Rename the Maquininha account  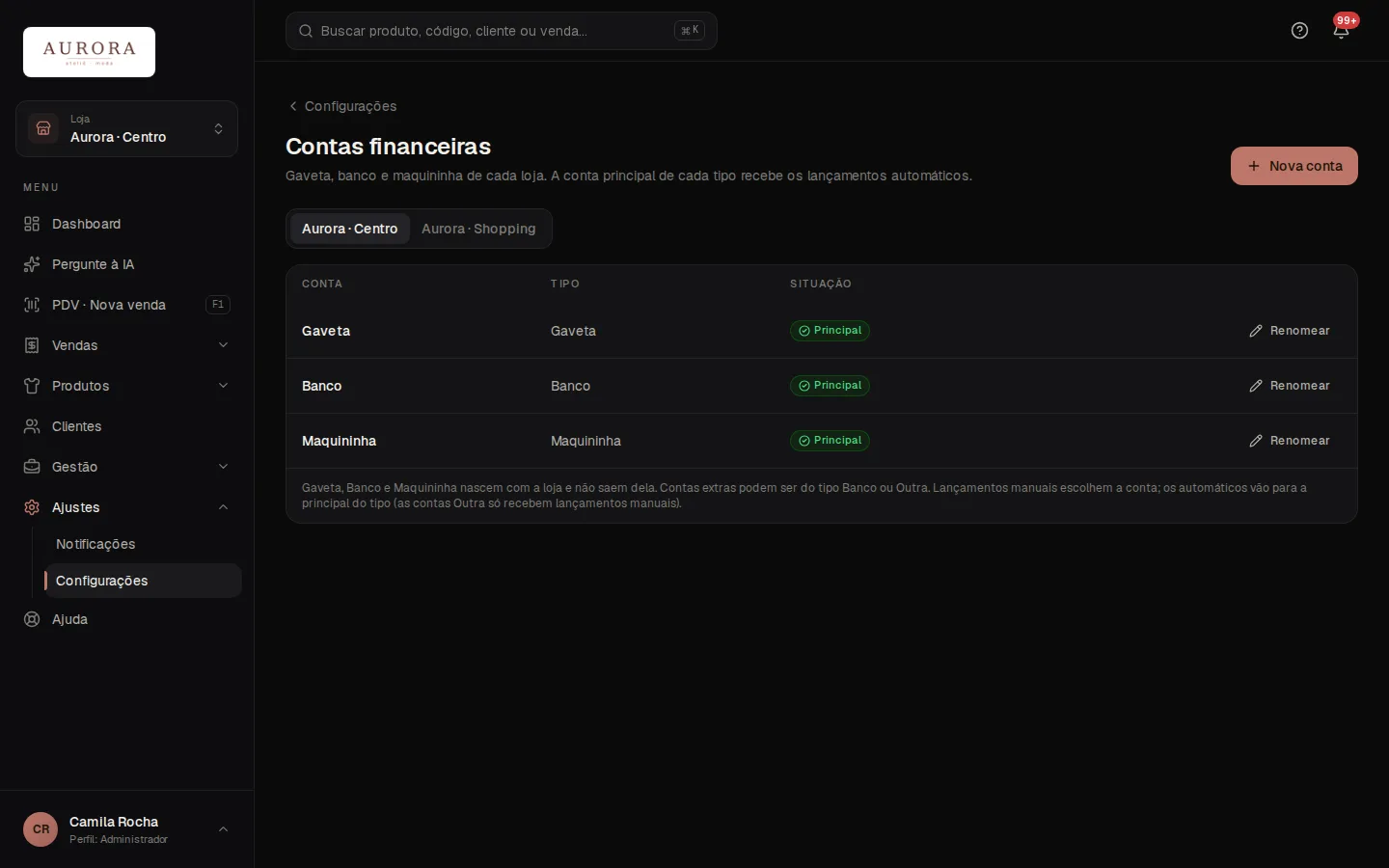coord(1290,441)
